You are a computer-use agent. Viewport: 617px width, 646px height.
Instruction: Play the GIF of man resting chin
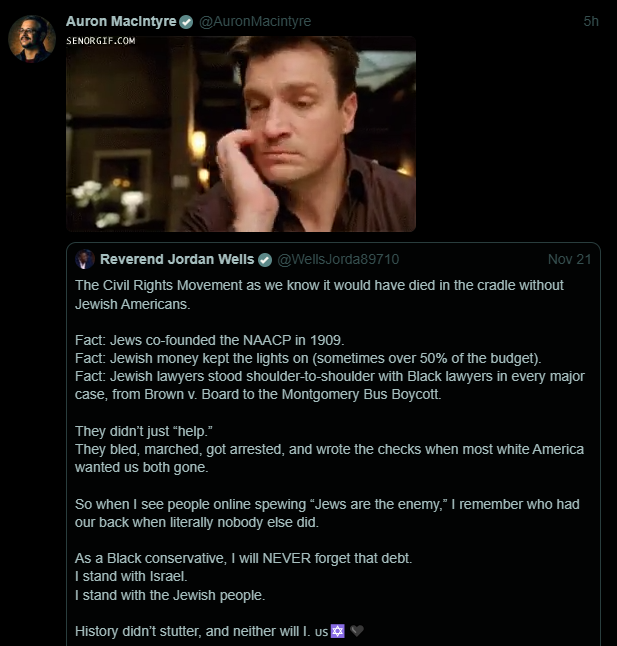pos(240,134)
